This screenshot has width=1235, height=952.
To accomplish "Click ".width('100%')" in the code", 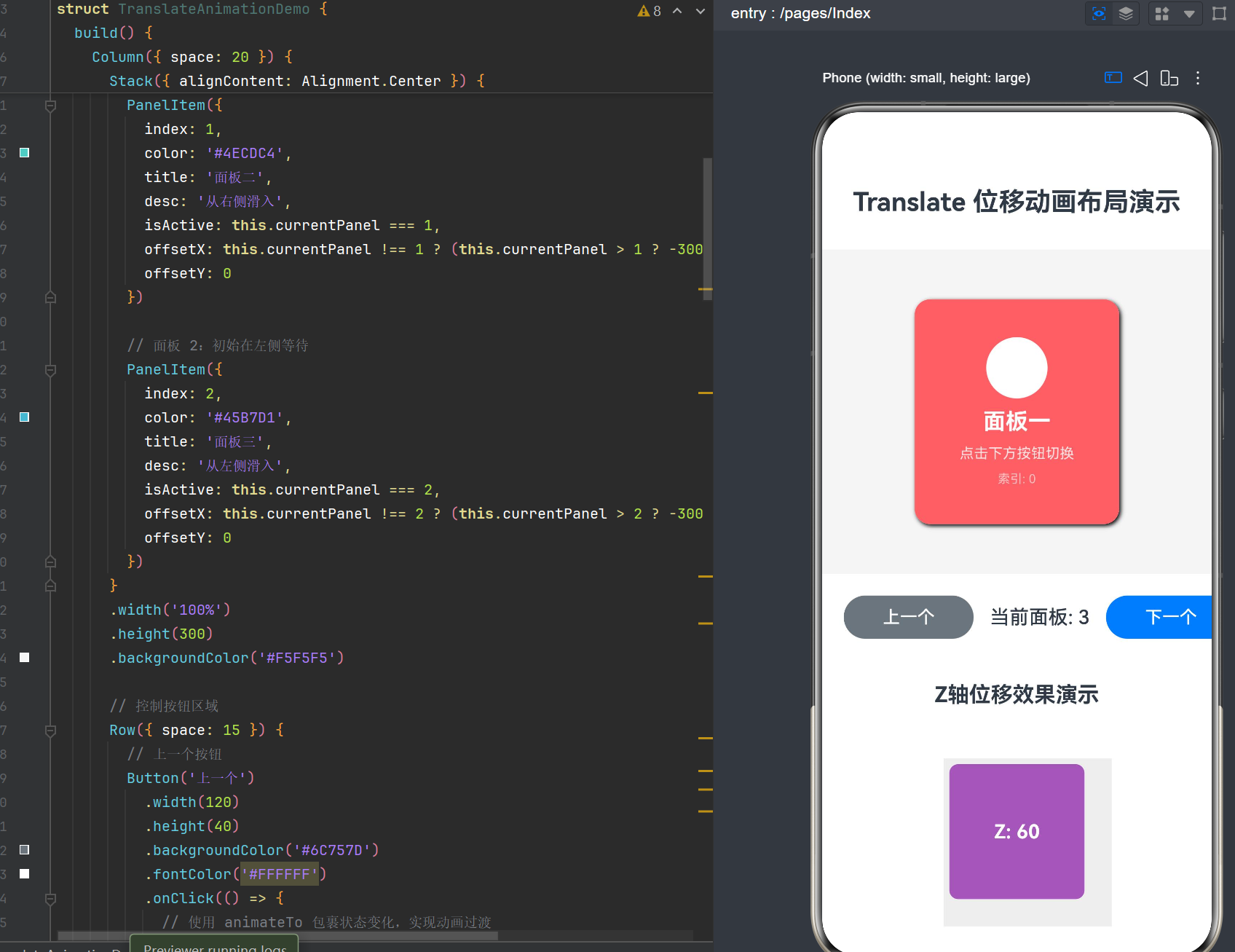I will point(170,610).
